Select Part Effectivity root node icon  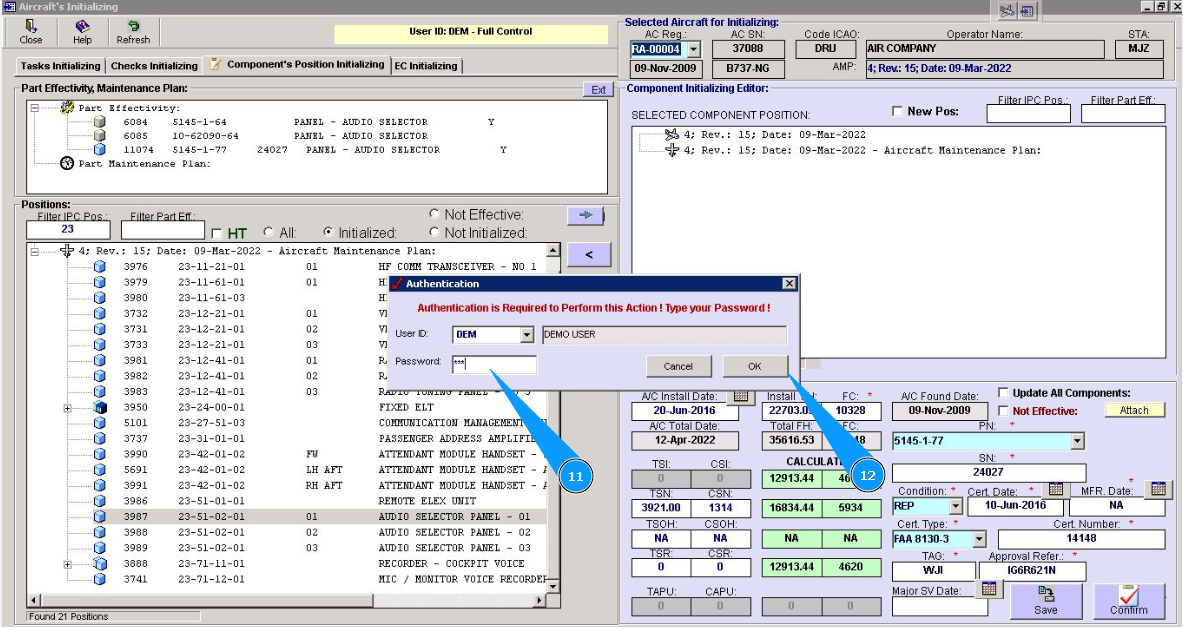click(x=67, y=108)
